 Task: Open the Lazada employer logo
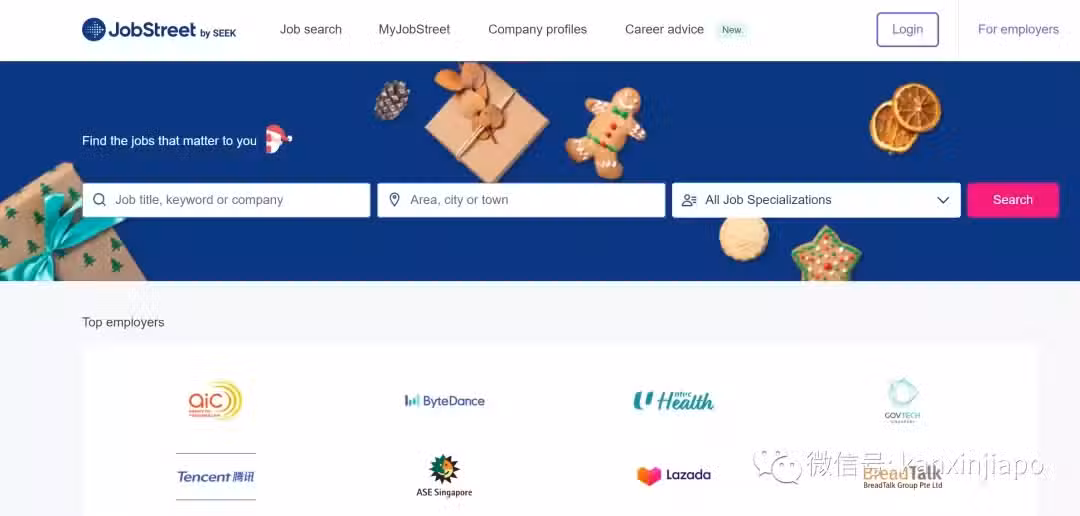(674, 475)
